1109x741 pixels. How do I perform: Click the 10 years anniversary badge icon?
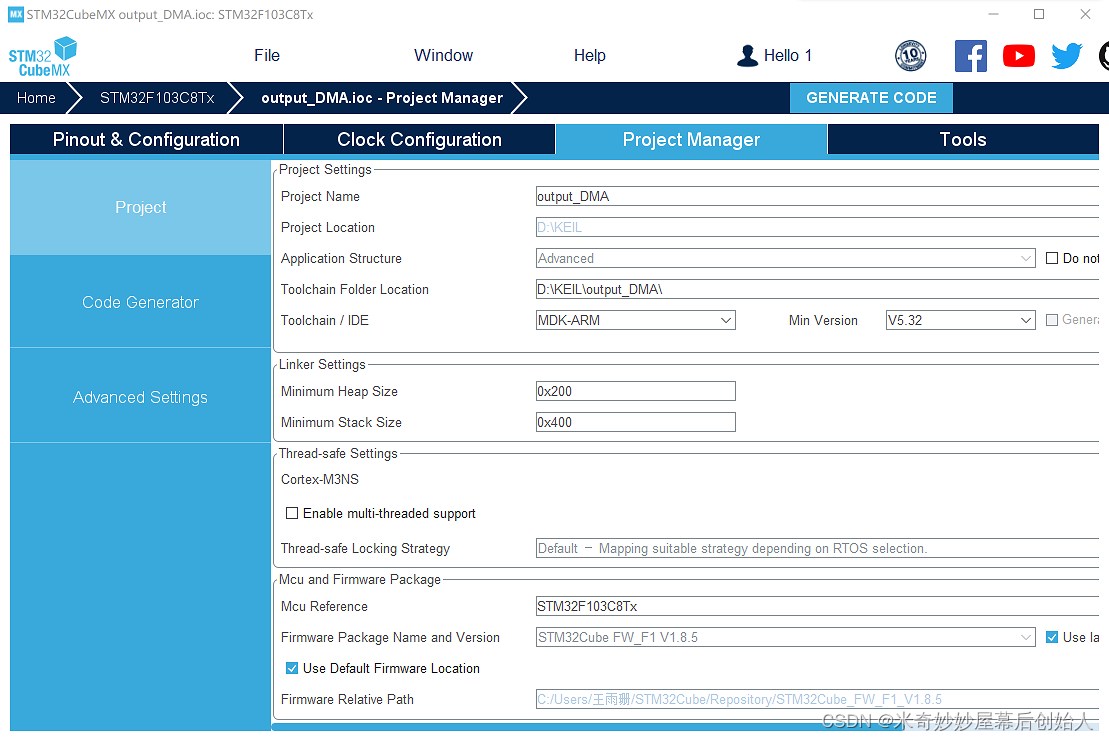tap(910, 56)
